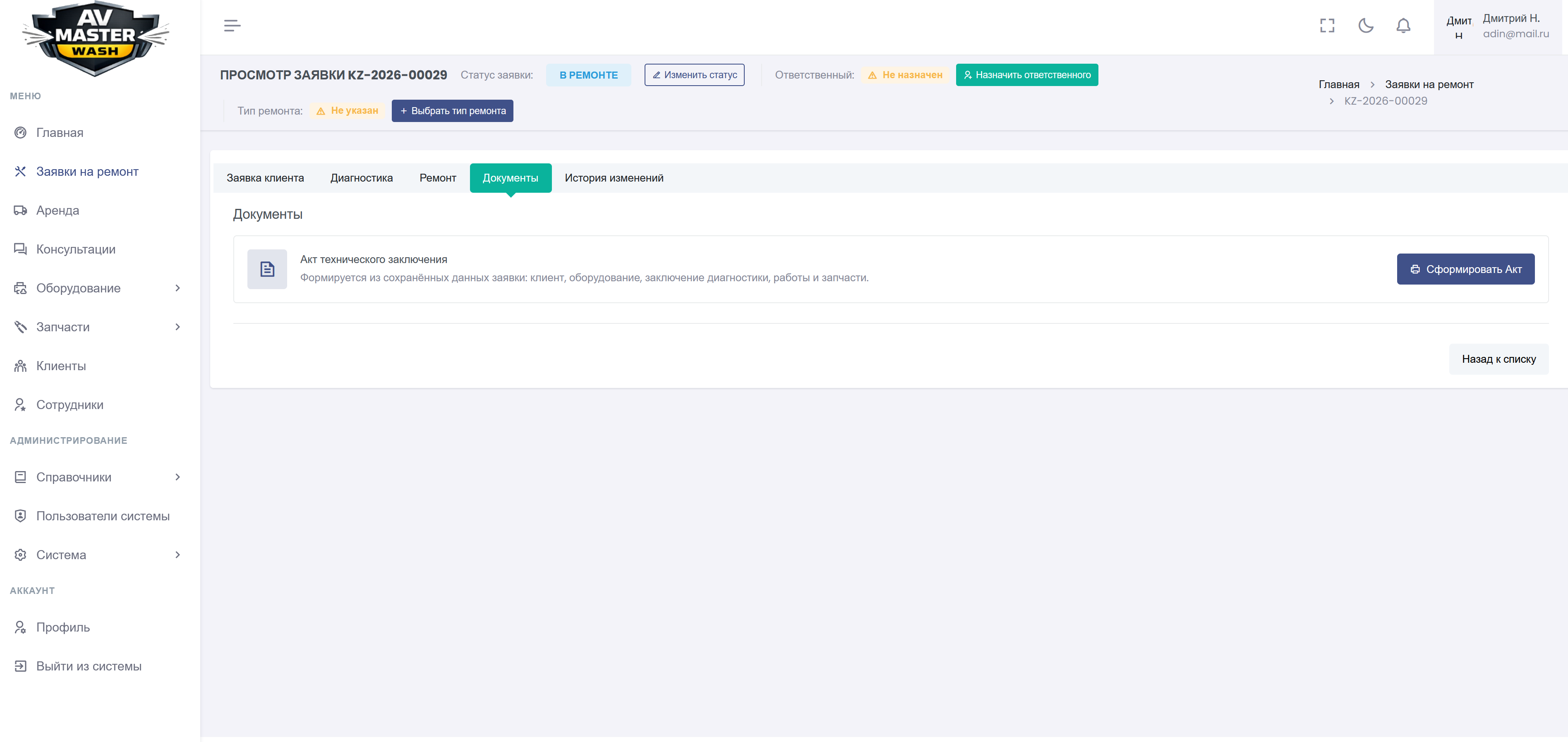The width and height of the screenshot is (1568, 742).
Task: Click Выбрать тип ремонта button
Action: pos(452,111)
